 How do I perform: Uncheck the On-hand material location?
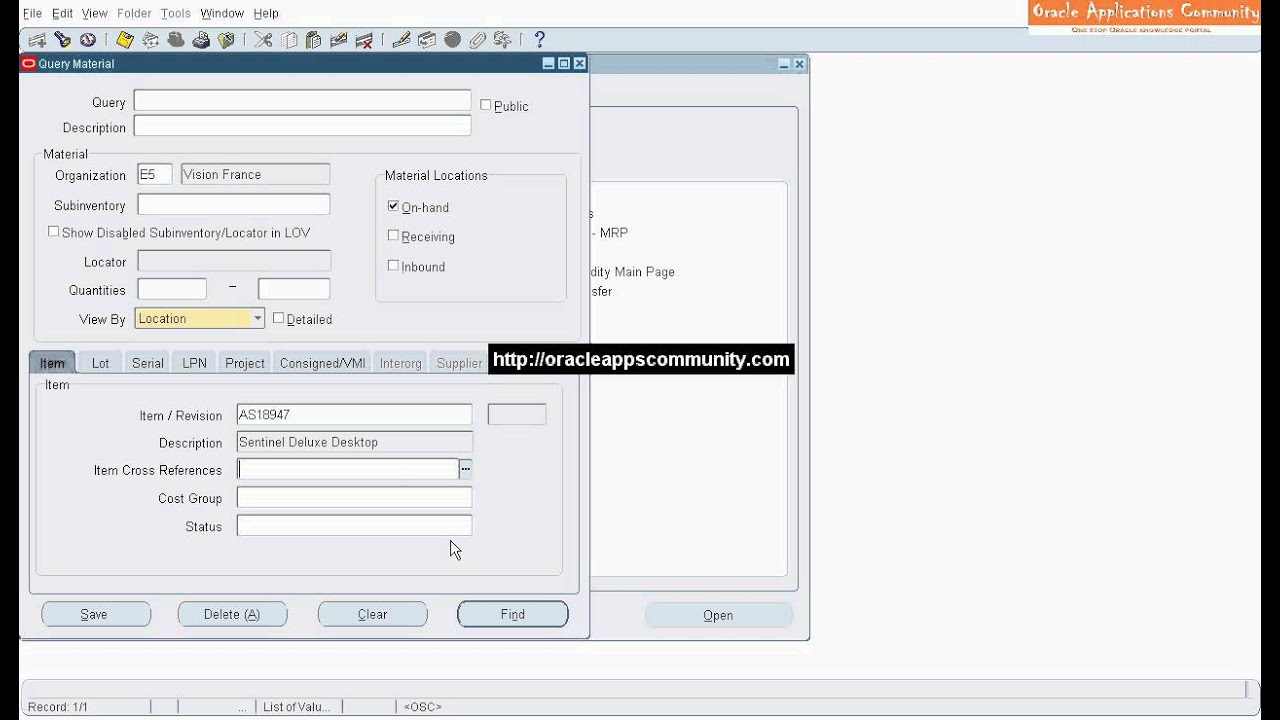(393, 205)
